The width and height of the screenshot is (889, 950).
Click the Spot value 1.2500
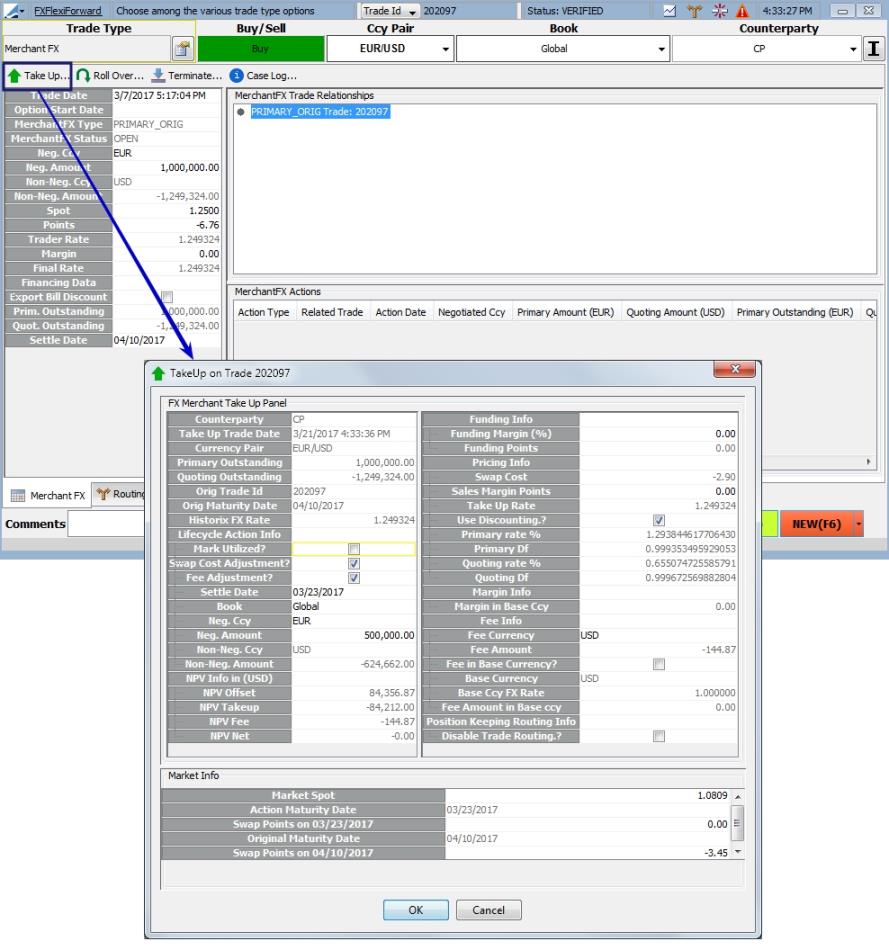click(x=167, y=211)
